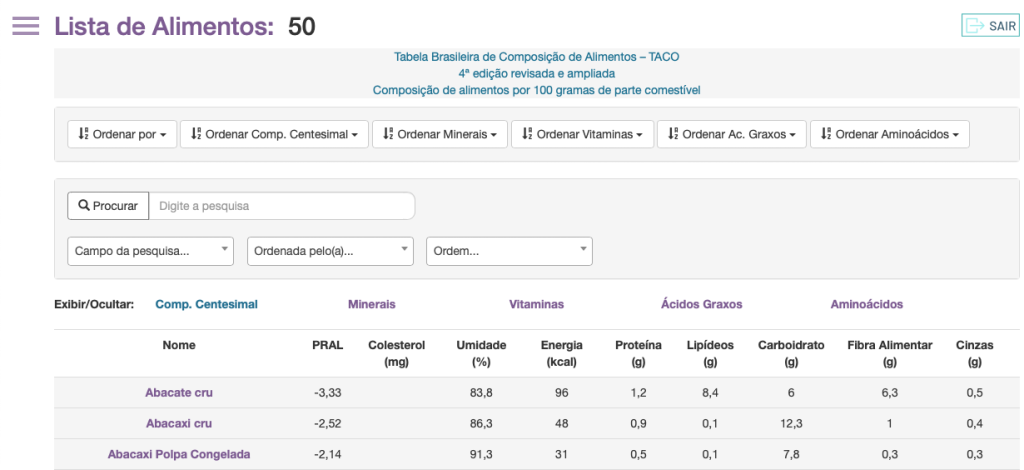The width and height of the screenshot is (1024, 470).
Task: Open the Ordenar por dropdown
Action: pos(122,134)
